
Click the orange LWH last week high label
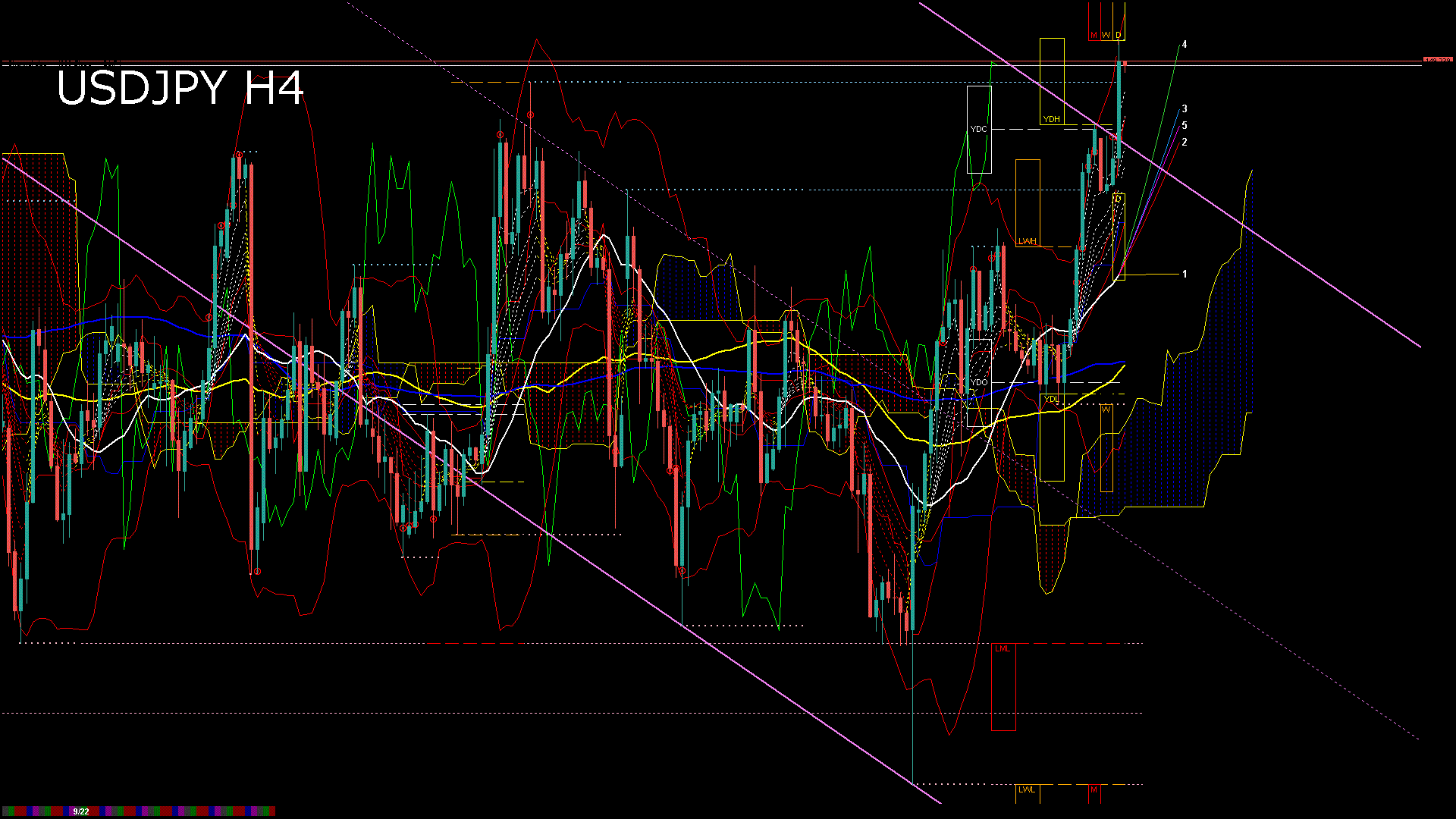click(1027, 242)
